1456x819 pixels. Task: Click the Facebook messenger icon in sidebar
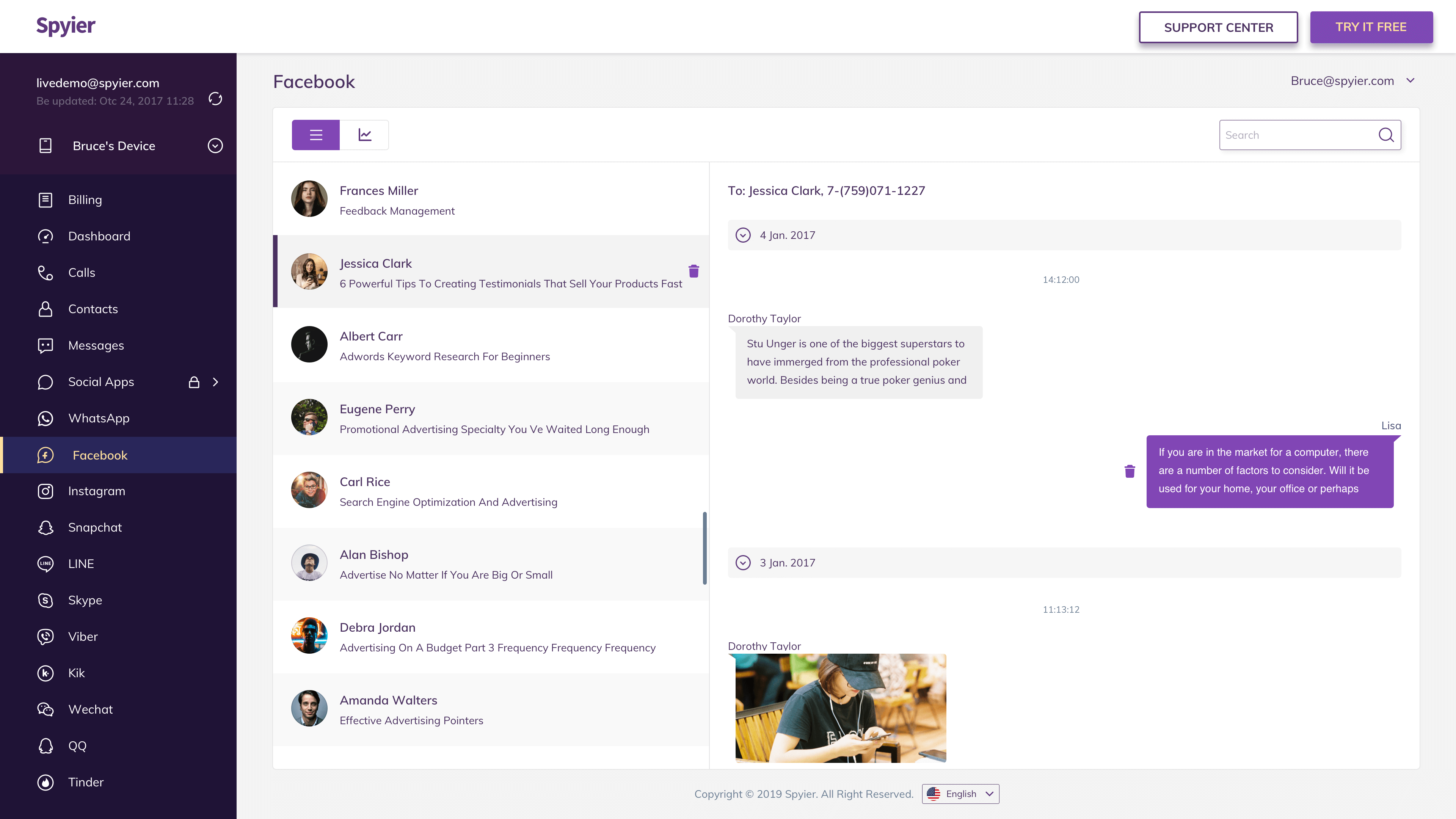point(45,455)
